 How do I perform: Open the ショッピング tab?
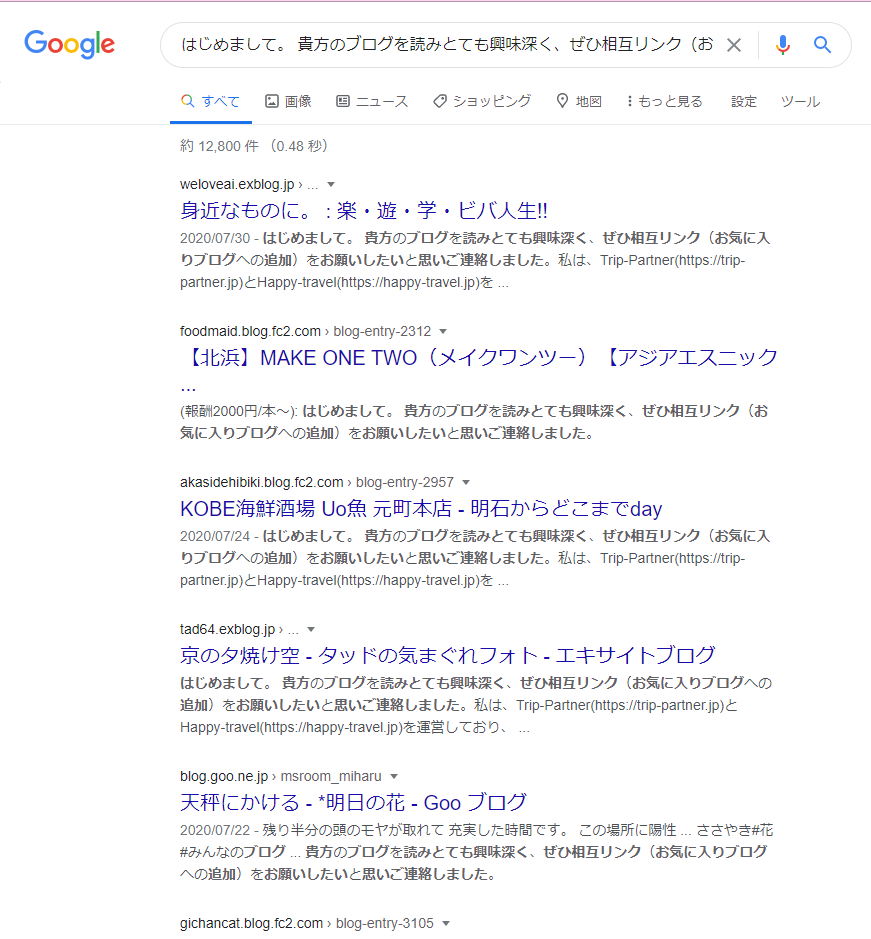[x=482, y=101]
